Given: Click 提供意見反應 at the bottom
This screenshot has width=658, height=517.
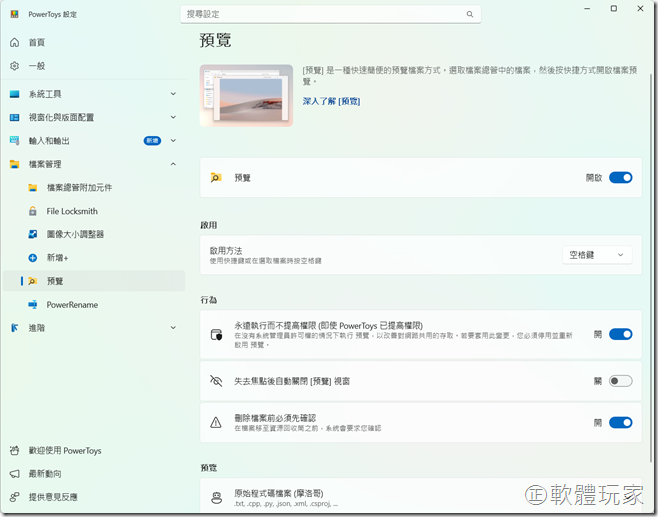Looking at the screenshot, I should click(x=52, y=497).
